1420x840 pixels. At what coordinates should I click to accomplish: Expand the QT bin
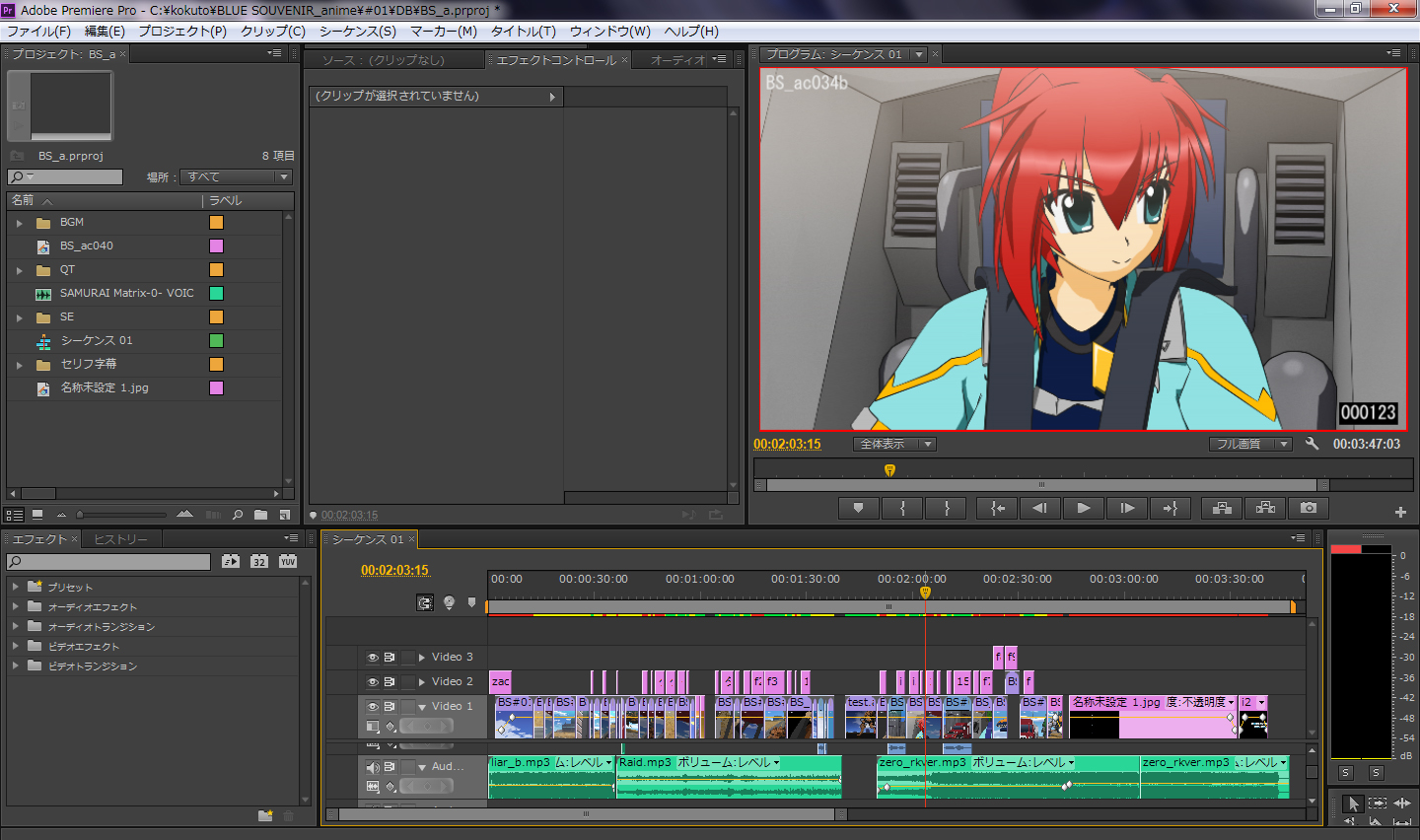(19, 270)
